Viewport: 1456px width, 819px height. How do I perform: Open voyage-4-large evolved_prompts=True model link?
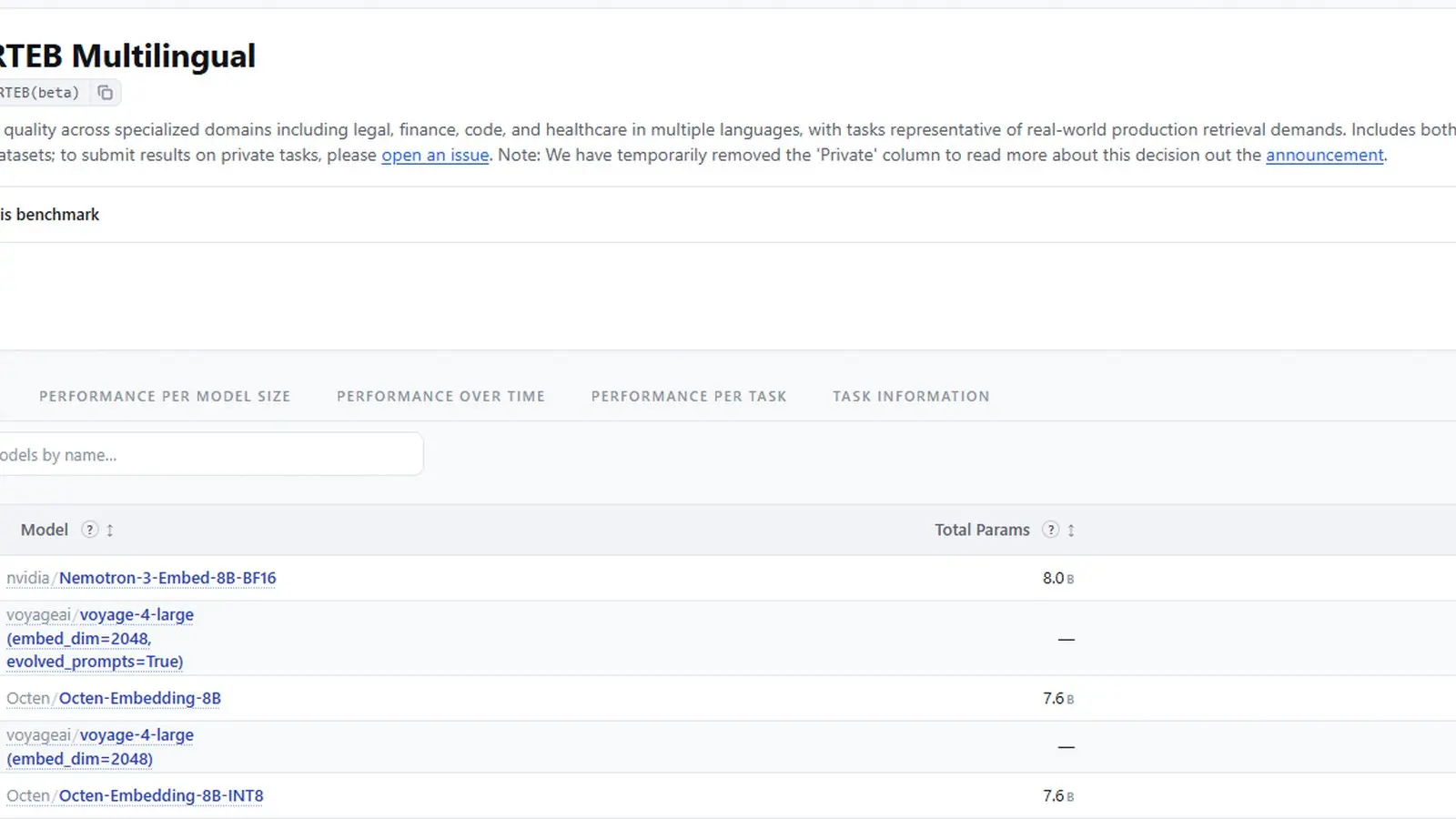100,638
